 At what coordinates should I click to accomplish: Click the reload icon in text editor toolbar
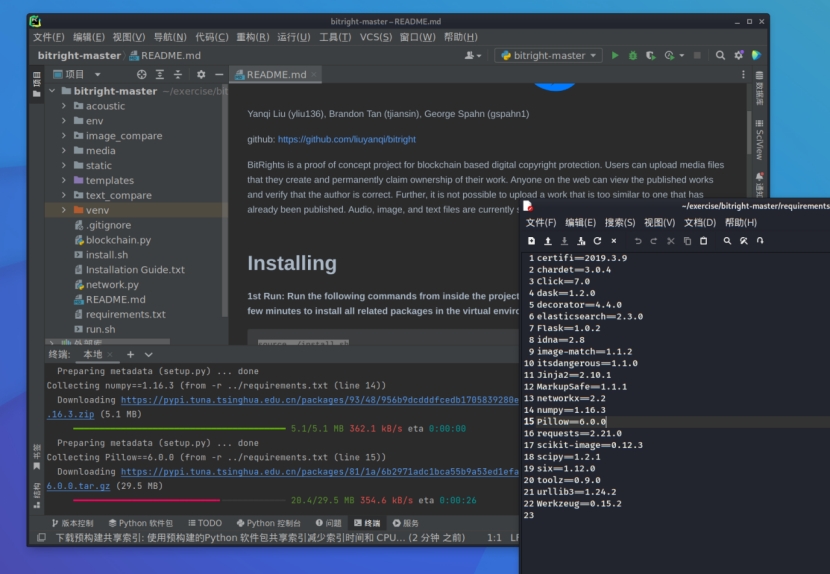[597, 241]
